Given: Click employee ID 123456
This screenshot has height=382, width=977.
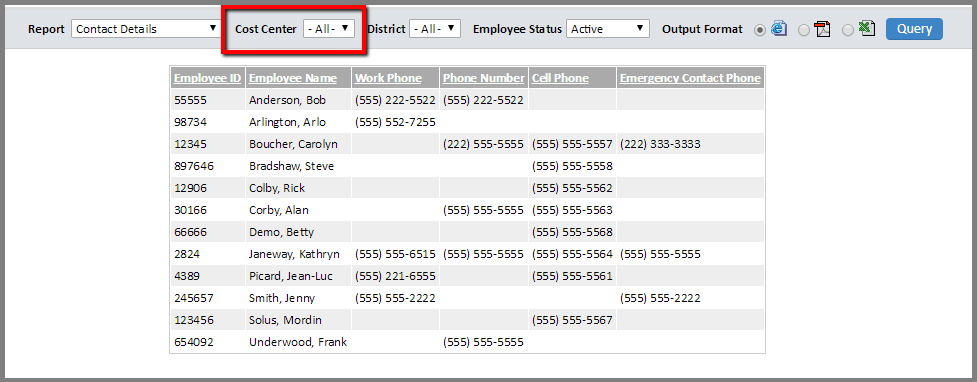Looking at the screenshot, I should coord(193,320).
